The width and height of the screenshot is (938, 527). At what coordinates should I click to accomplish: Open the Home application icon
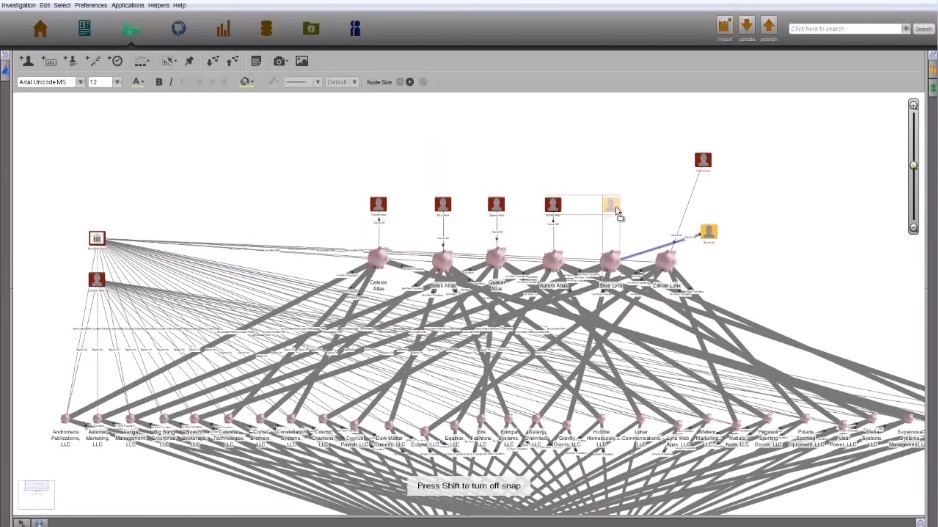coord(40,28)
